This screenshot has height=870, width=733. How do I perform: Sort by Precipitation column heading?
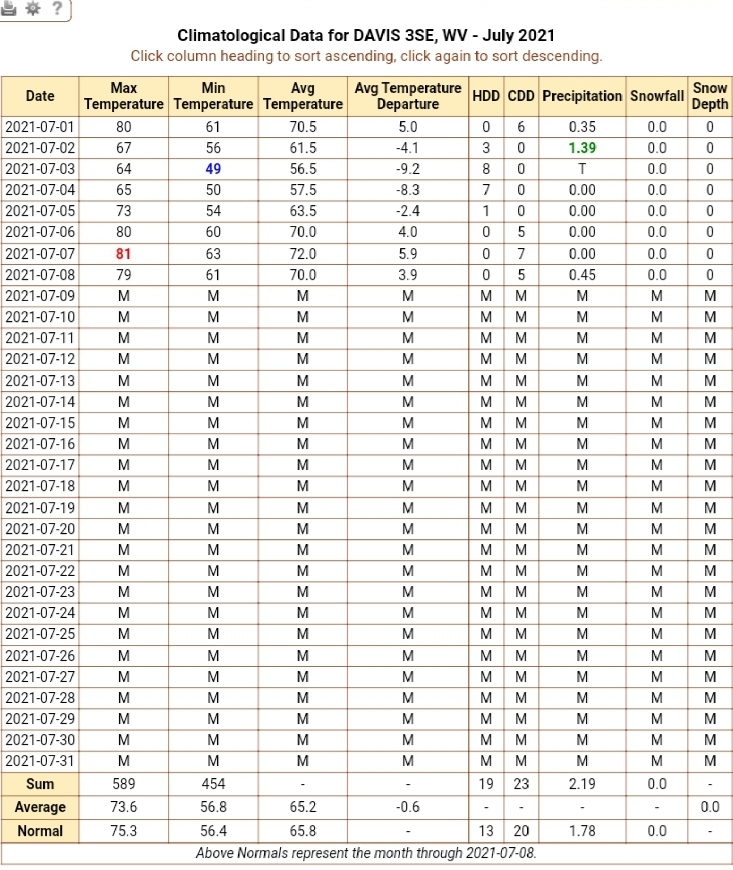coord(582,96)
